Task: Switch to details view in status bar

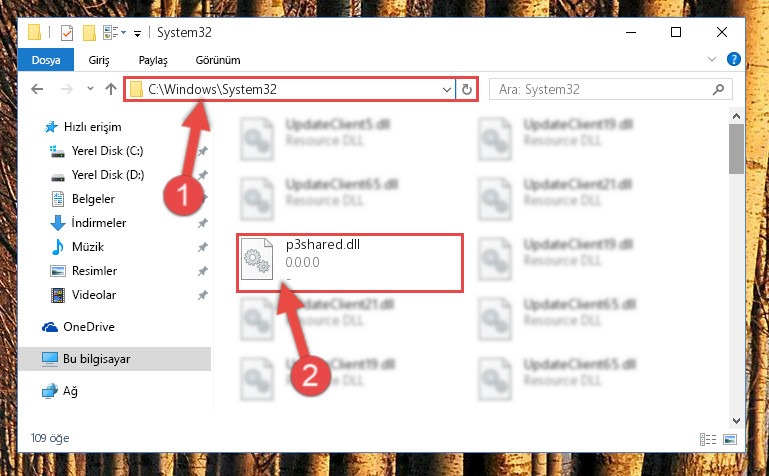Action: 708,439
